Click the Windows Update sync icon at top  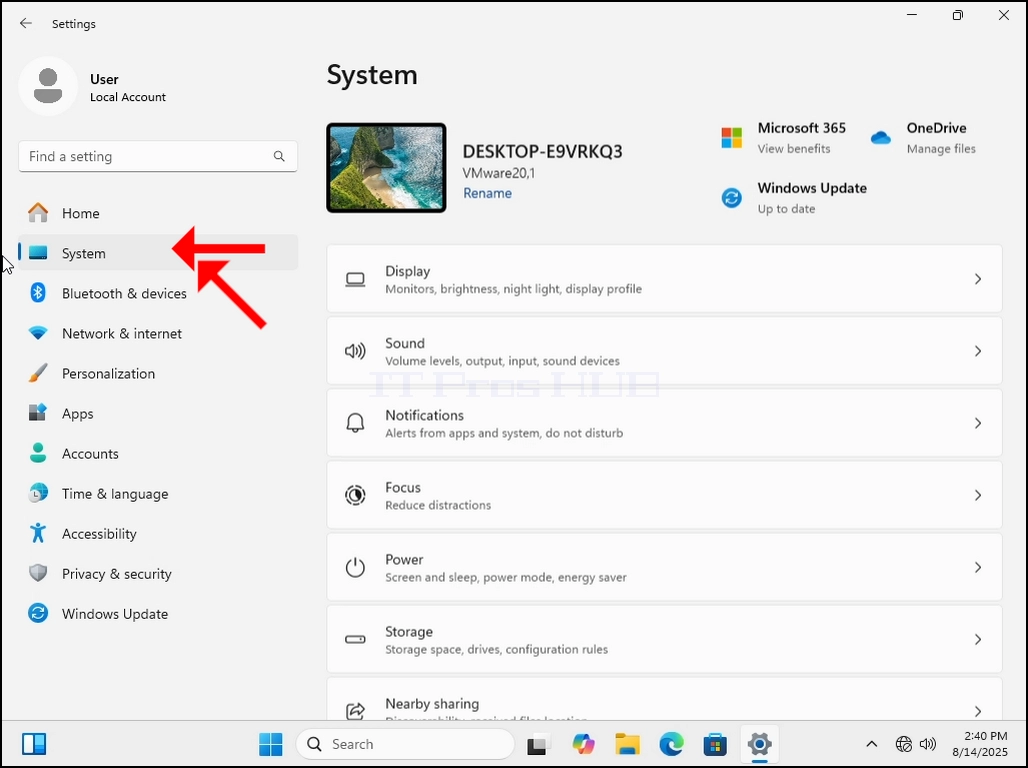pos(732,197)
